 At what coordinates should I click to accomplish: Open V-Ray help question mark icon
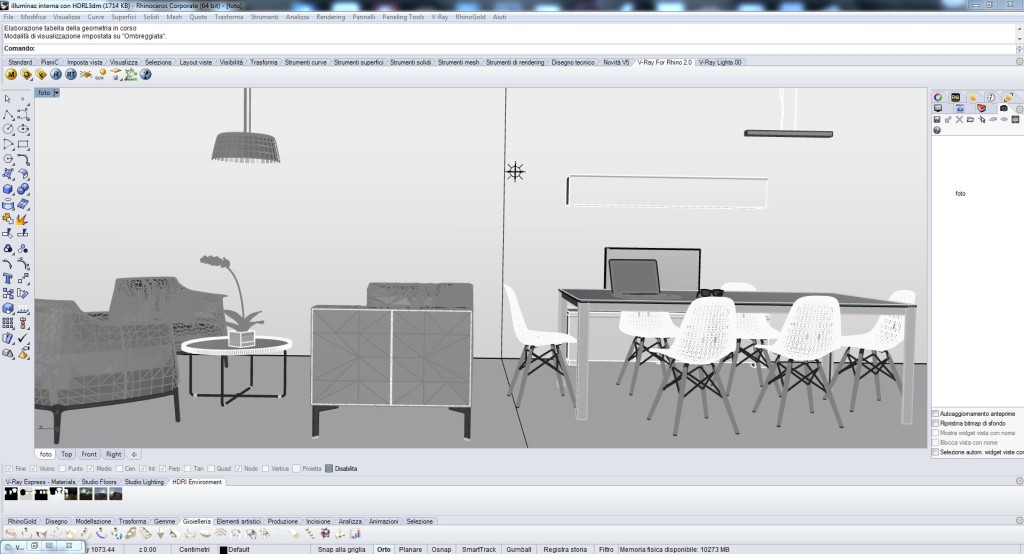(x=146, y=74)
